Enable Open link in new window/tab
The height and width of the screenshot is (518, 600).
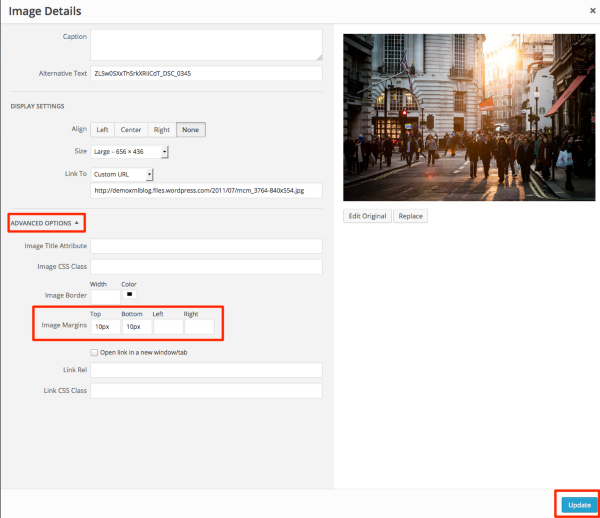click(94, 352)
